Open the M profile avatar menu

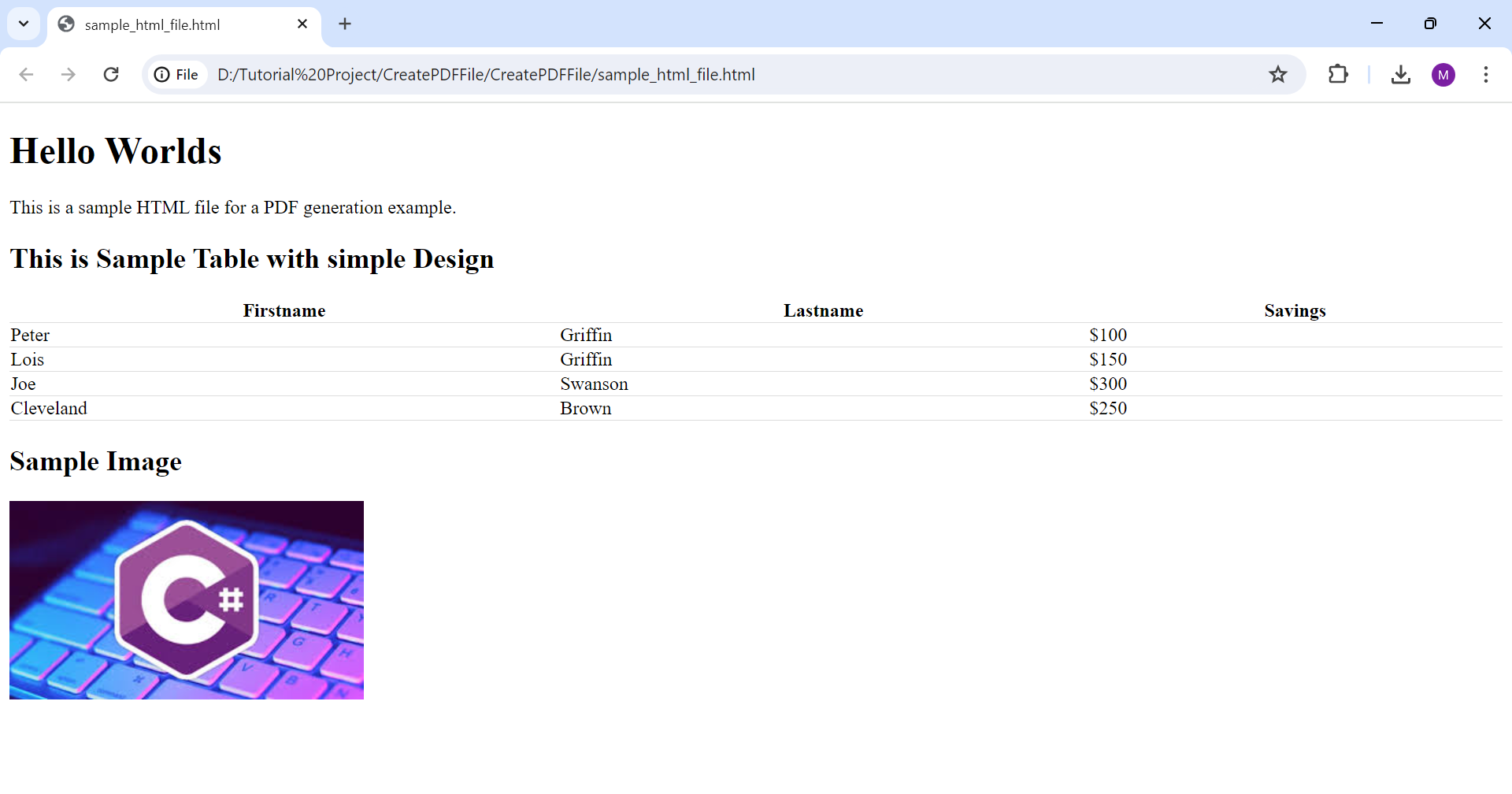coord(1443,75)
